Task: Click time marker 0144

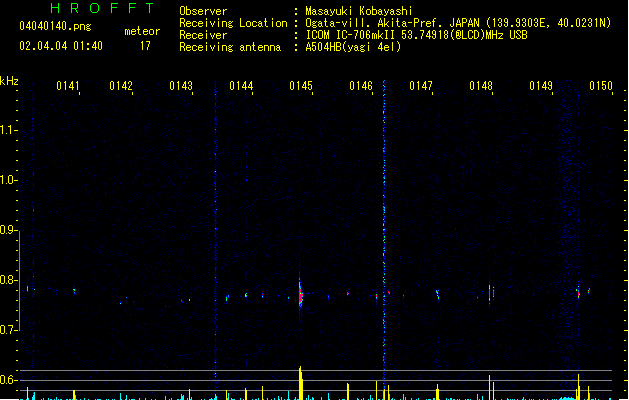Action: [x=241, y=86]
